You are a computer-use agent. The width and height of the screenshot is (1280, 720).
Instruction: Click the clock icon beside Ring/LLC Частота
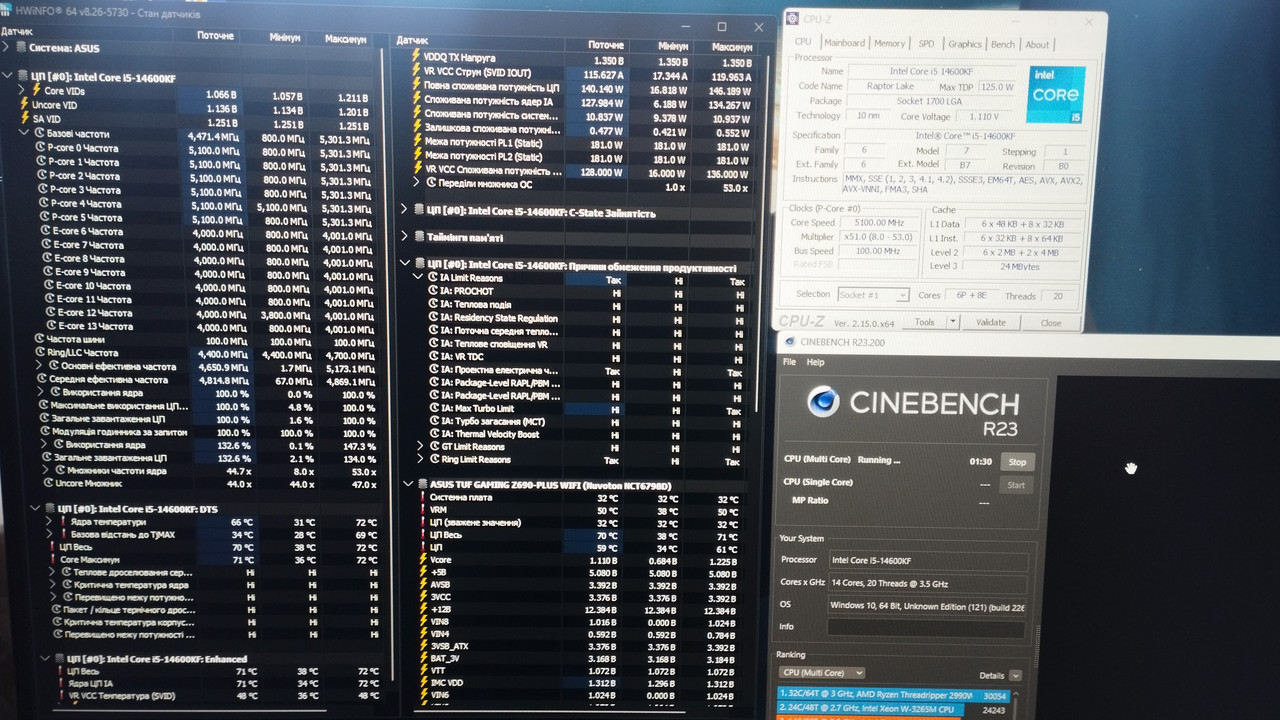(41, 353)
